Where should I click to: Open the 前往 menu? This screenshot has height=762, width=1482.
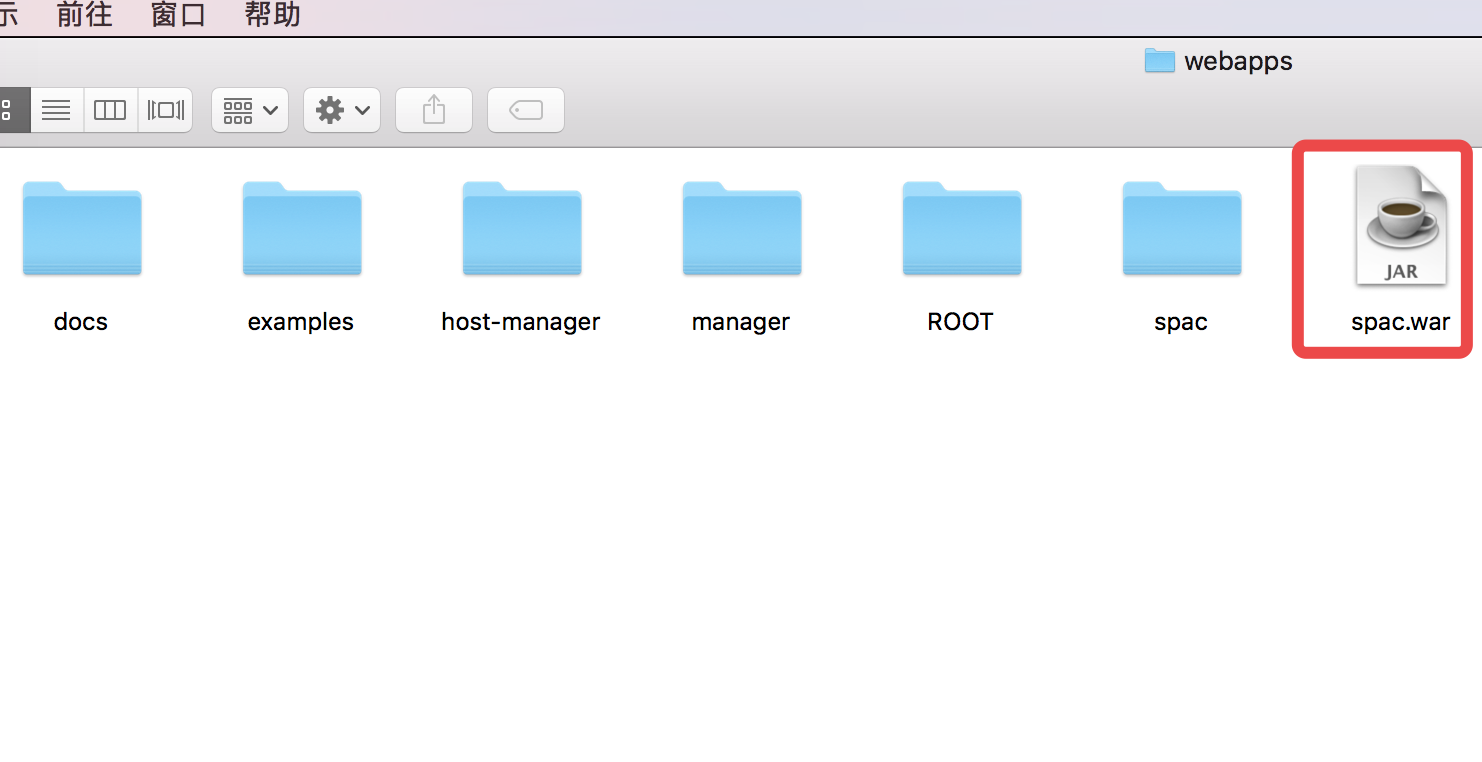[x=85, y=15]
